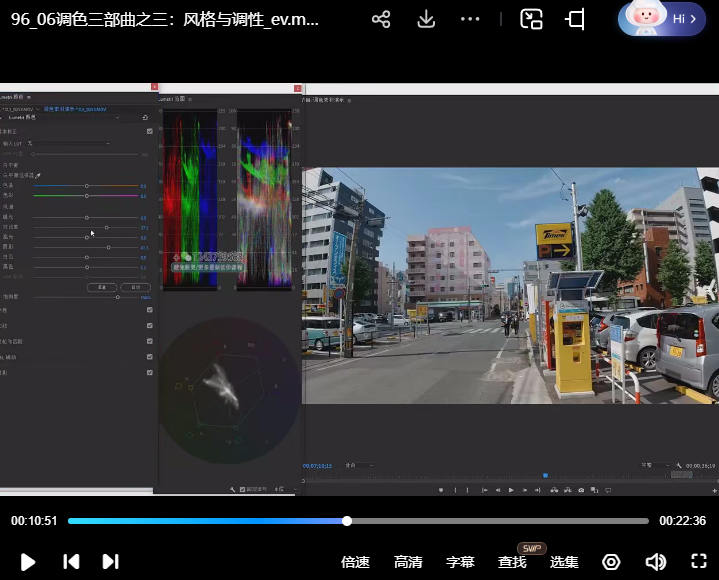Screen dimensions: 719x580
Task: Click the download icon
Action: pos(426,19)
